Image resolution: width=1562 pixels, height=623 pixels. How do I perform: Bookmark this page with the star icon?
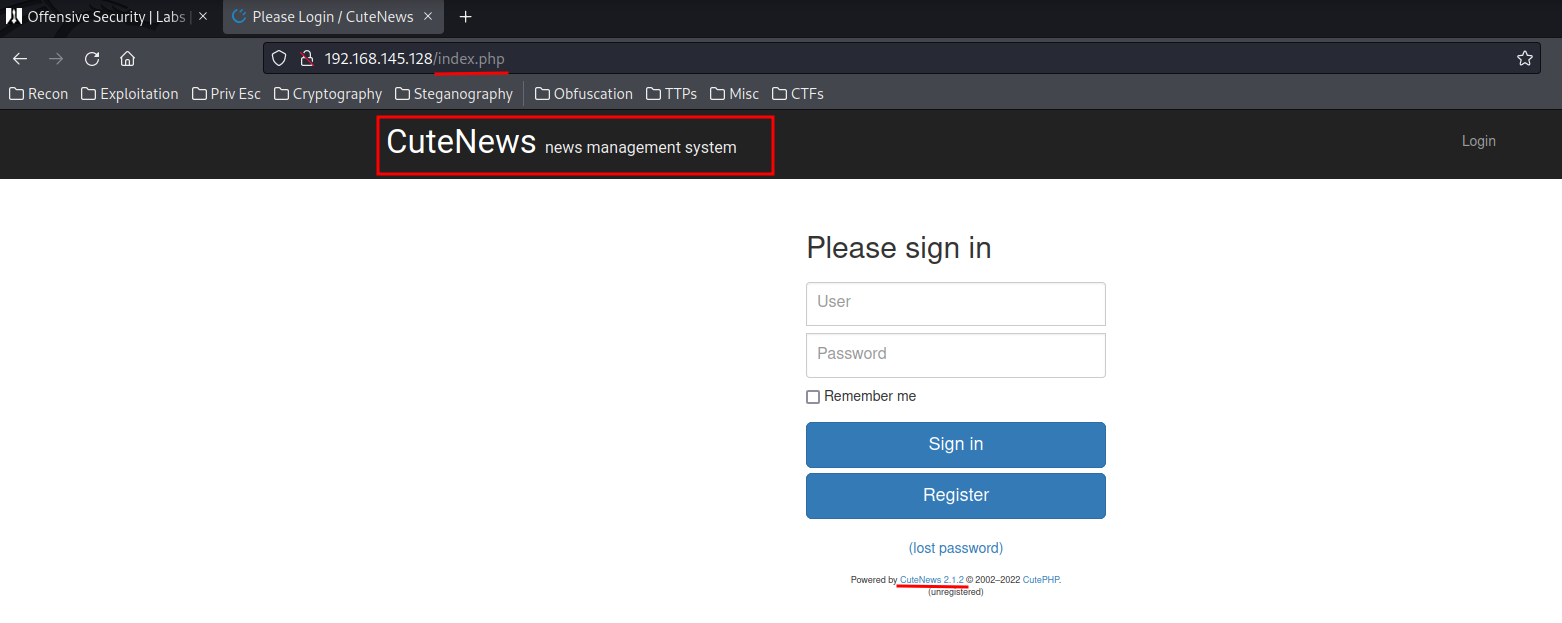pyautogui.click(x=1525, y=59)
